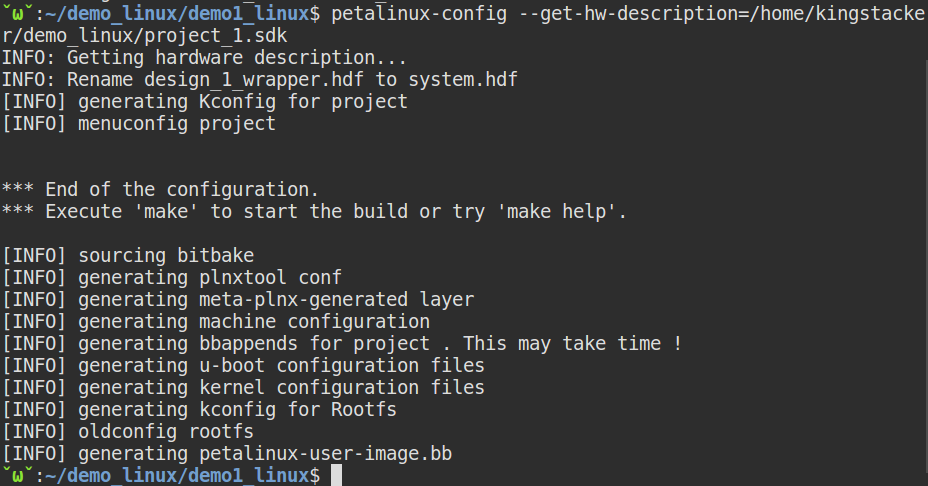The image size is (928, 486).
Task: Click the 'meta-plnx-generated layer' text
Action: 336,300
